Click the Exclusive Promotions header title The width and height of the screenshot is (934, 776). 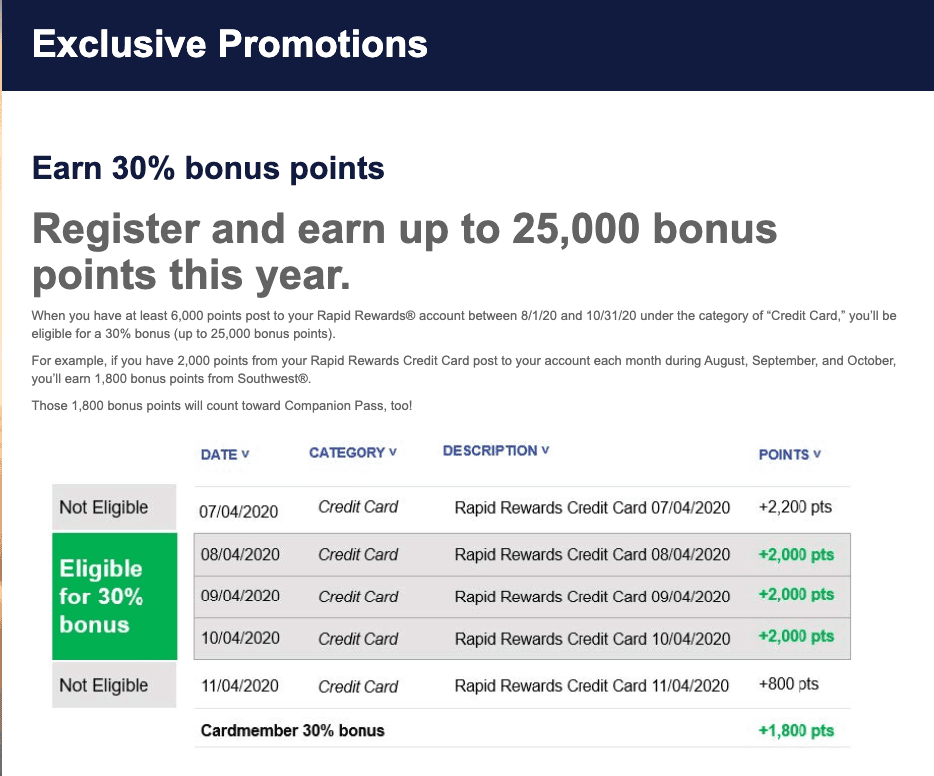pos(230,44)
